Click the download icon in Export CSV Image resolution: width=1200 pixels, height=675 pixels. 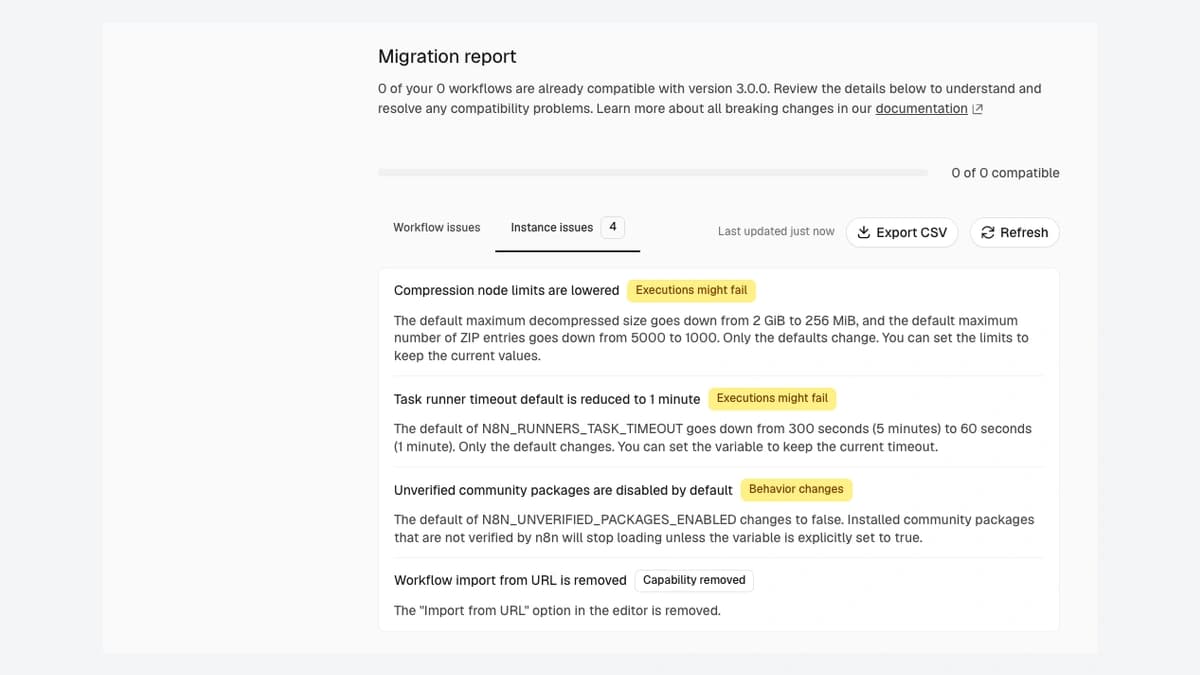[864, 232]
